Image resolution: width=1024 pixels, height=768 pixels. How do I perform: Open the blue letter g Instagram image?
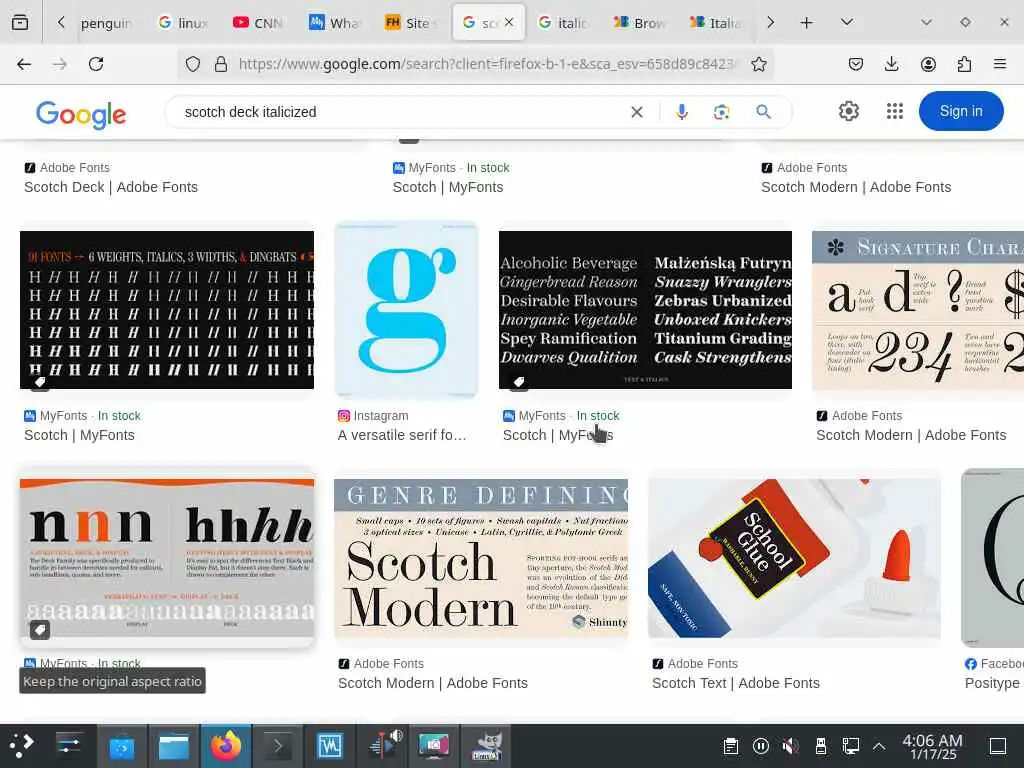(406, 310)
